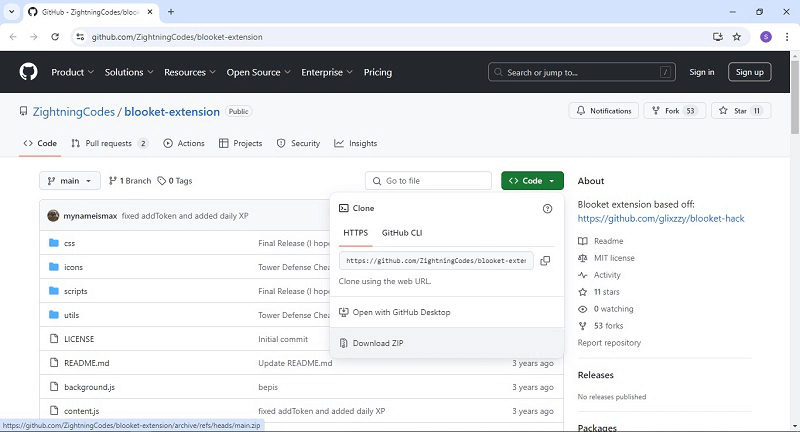Open a new browser tab

tap(171, 12)
